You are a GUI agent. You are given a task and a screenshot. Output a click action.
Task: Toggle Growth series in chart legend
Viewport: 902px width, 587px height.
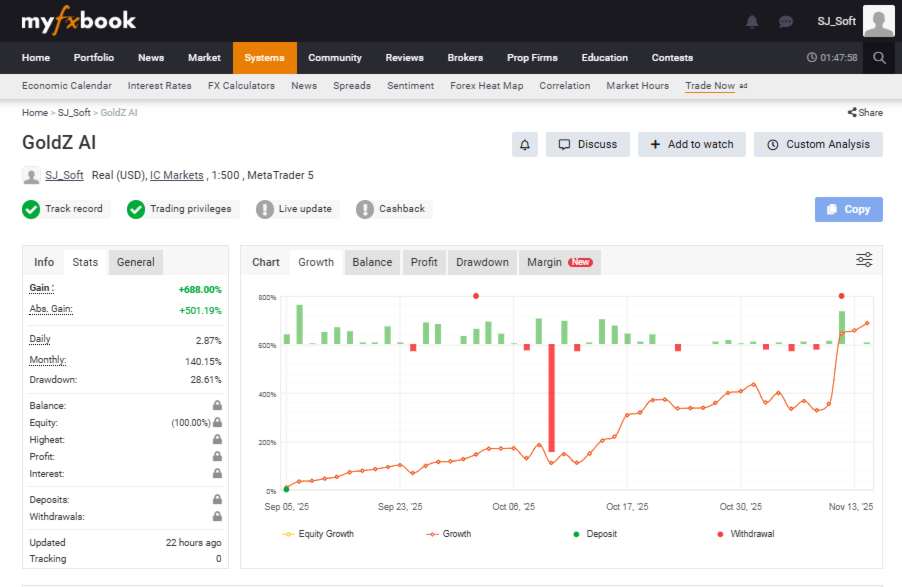point(449,534)
